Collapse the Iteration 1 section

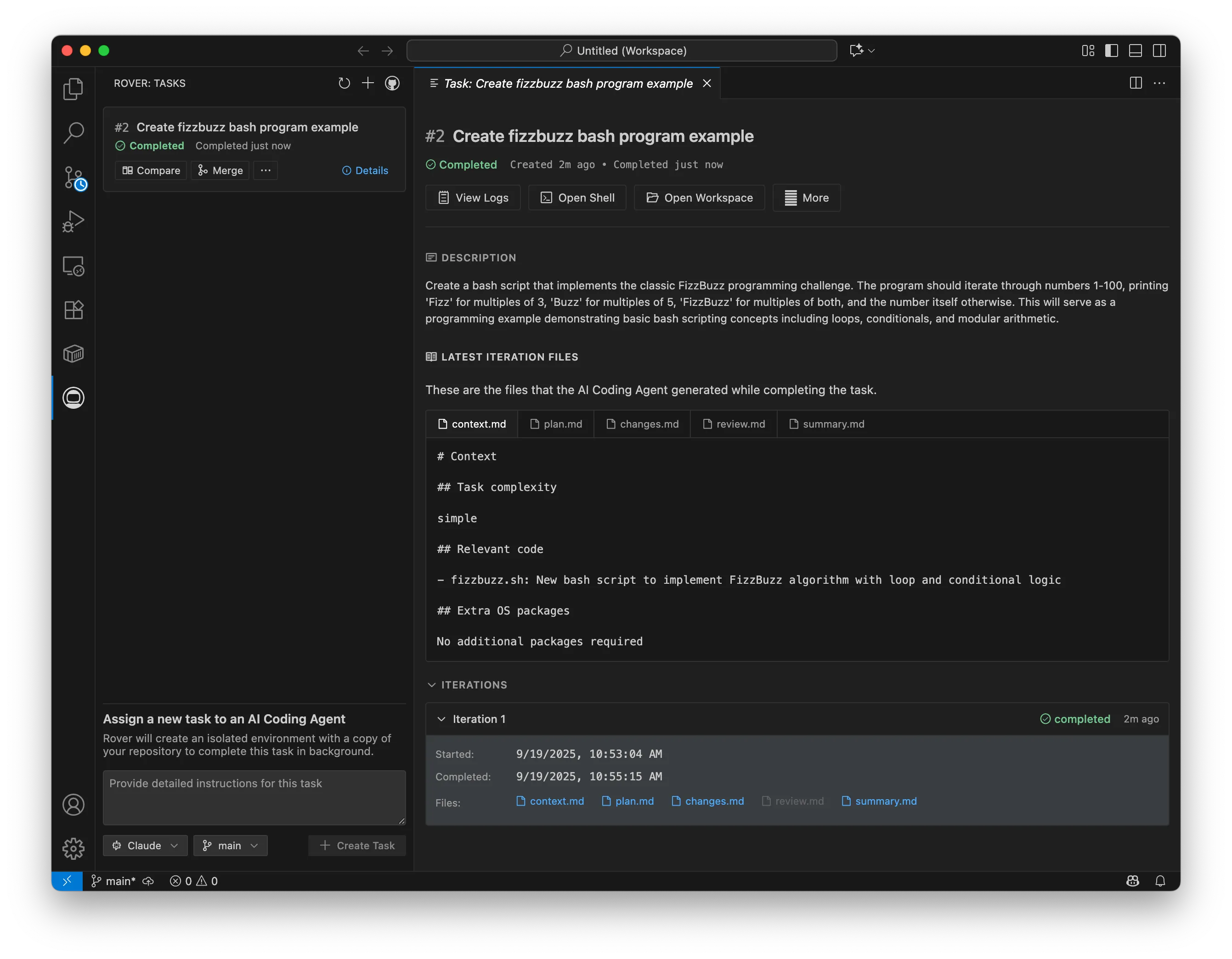[441, 719]
